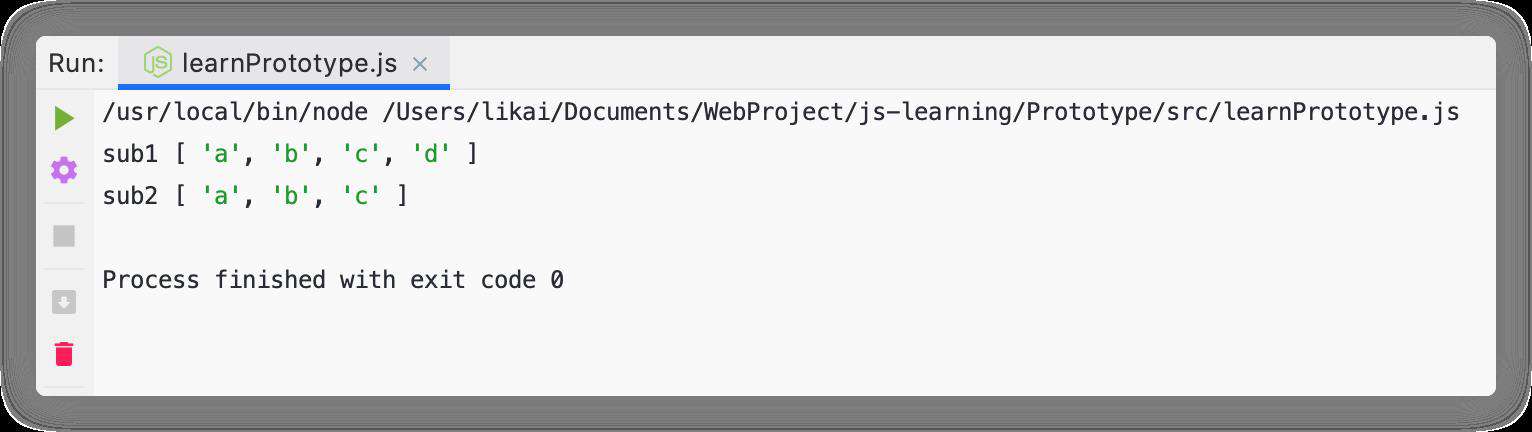Open the purple gear settings icon
1532x432 pixels.
click(64, 170)
